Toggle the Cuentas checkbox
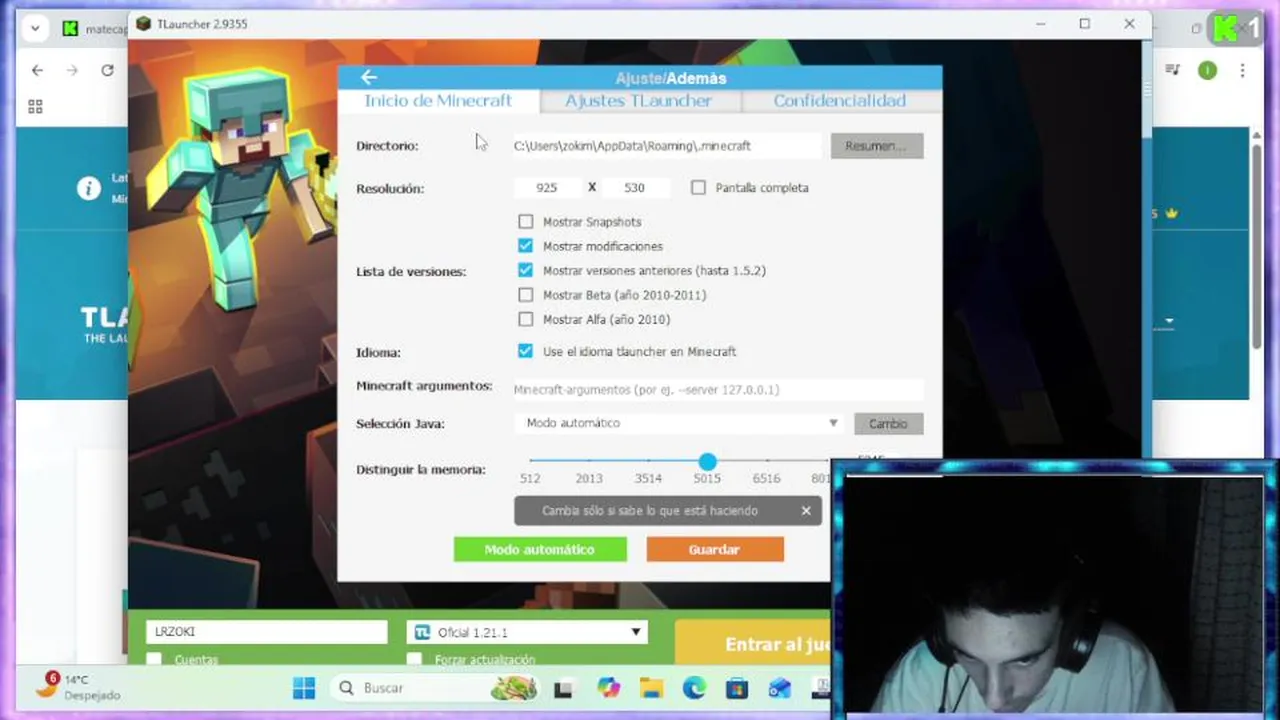The image size is (1280, 720). pos(154,659)
